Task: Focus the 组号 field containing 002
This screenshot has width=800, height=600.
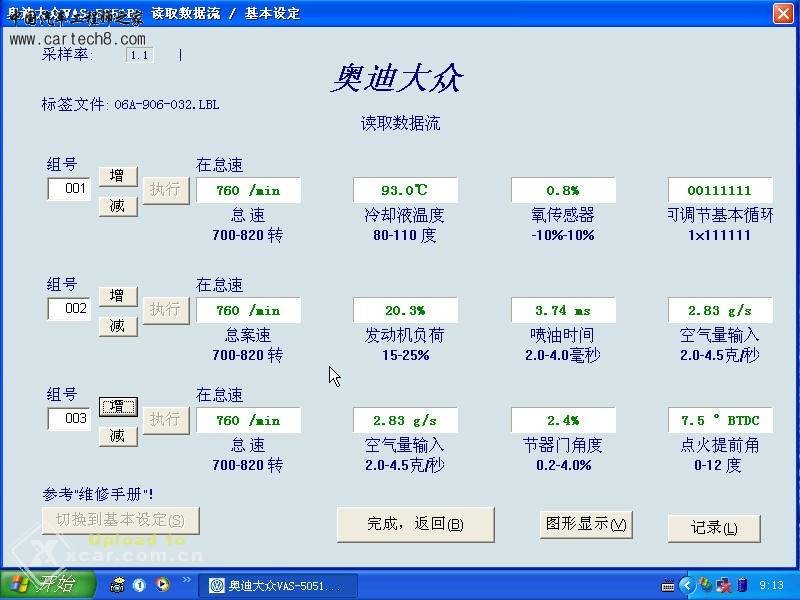Action: (69, 309)
